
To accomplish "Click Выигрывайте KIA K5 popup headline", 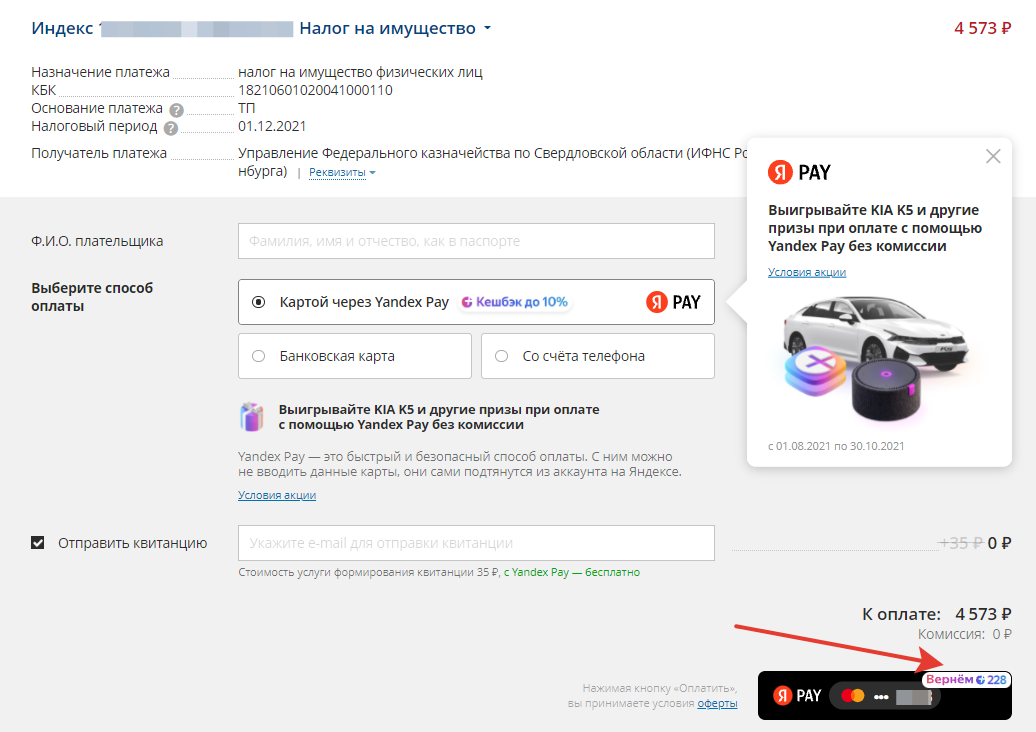I will pyautogui.click(x=875, y=228).
